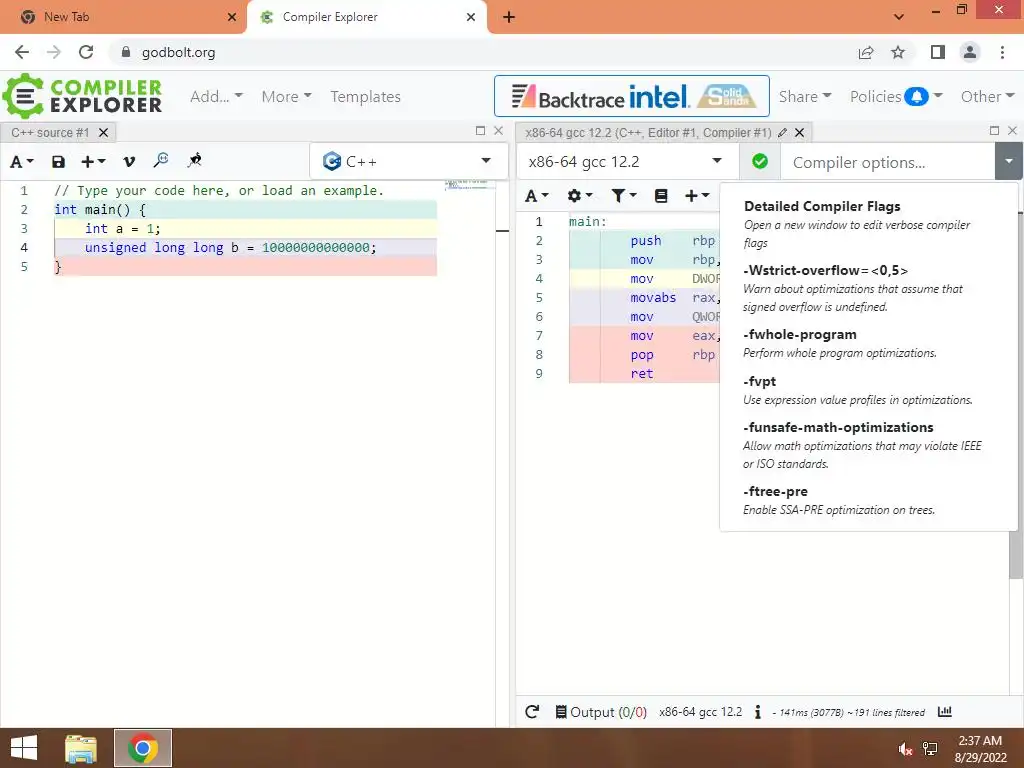1024x768 pixels.
Task: Open the Output (0/0) window button
Action: [601, 712]
